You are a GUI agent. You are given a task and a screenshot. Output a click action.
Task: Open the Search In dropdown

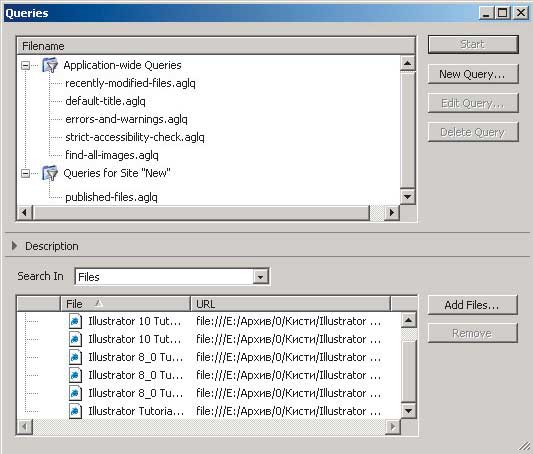(260, 277)
